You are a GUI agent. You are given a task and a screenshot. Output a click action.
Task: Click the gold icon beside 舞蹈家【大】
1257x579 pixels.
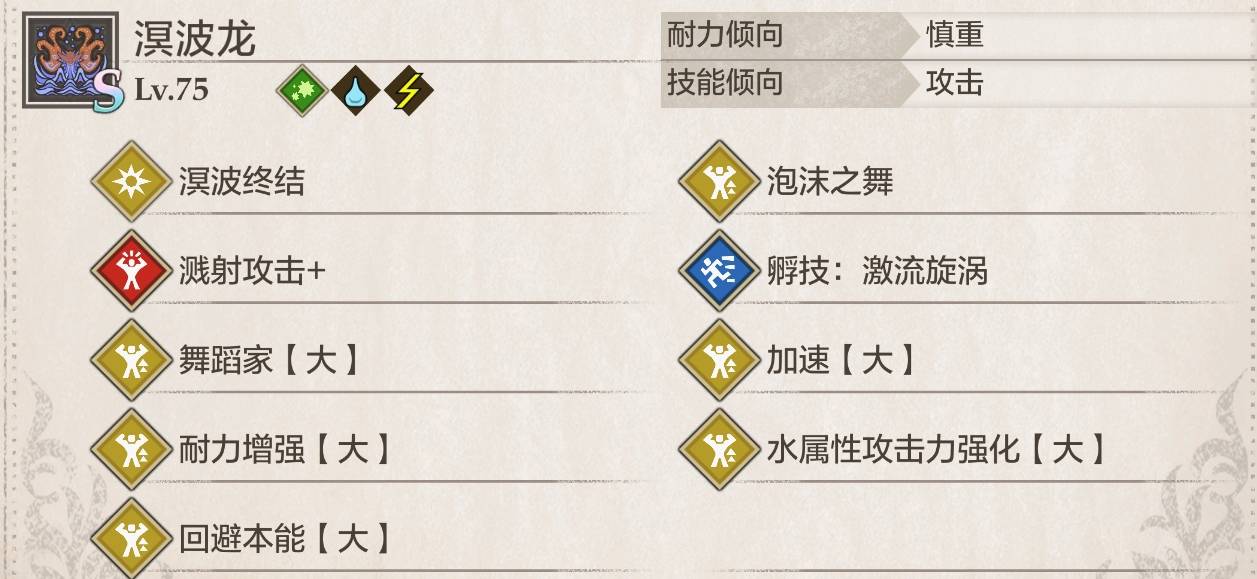(131, 361)
